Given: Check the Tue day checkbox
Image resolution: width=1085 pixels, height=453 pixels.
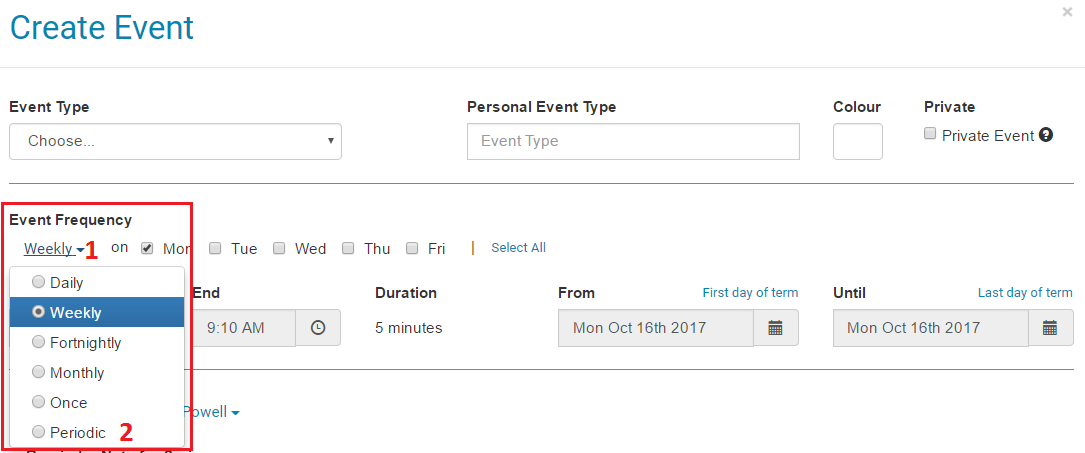Looking at the screenshot, I should click(x=216, y=248).
